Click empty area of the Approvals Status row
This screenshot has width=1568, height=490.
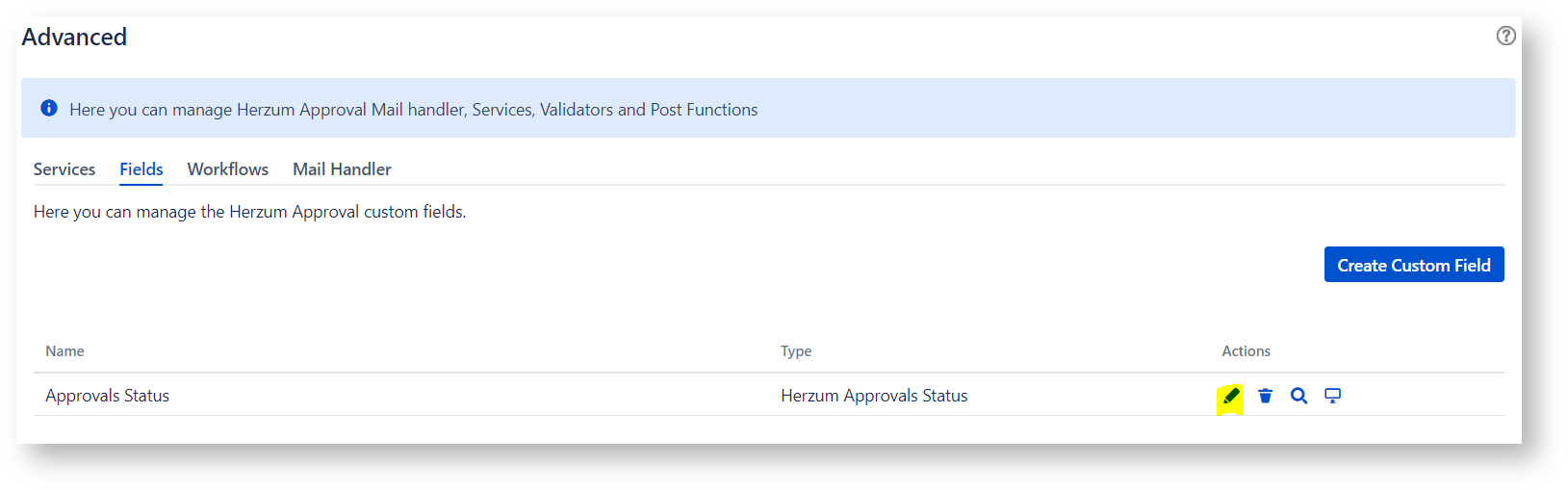tap(481, 396)
